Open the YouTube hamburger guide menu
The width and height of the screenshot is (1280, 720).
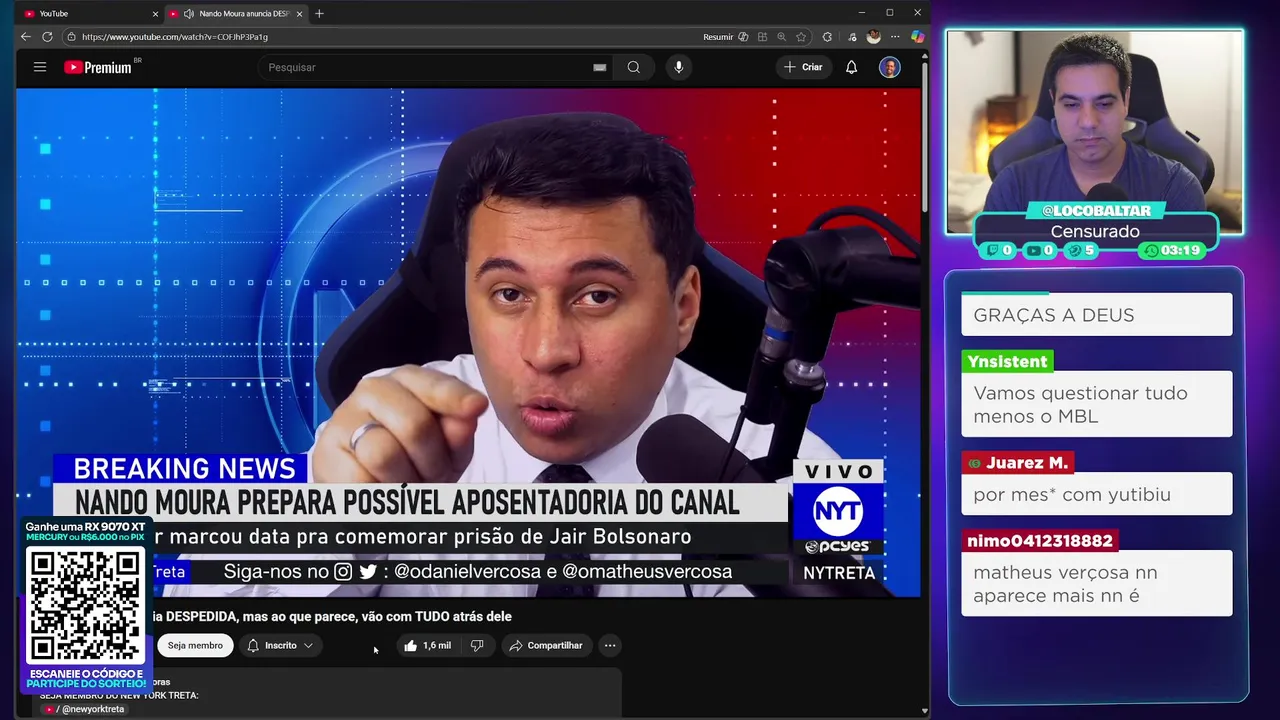pos(40,67)
